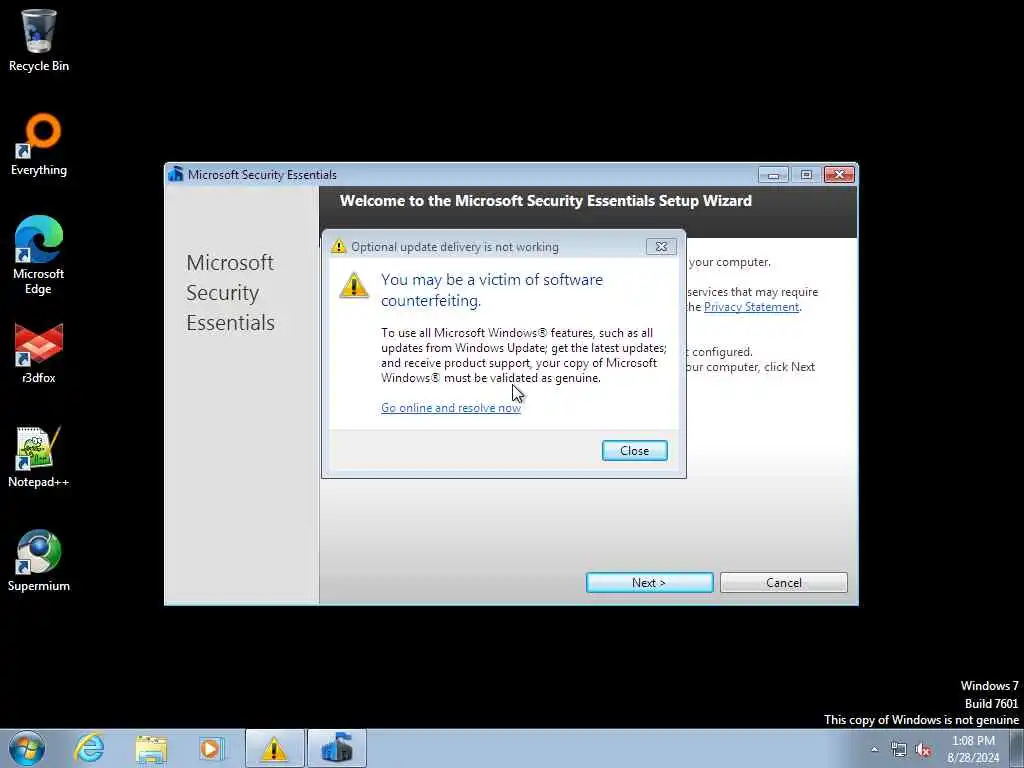1024x768 pixels.
Task: Launch the Everything search shortcut
Action: tap(39, 145)
